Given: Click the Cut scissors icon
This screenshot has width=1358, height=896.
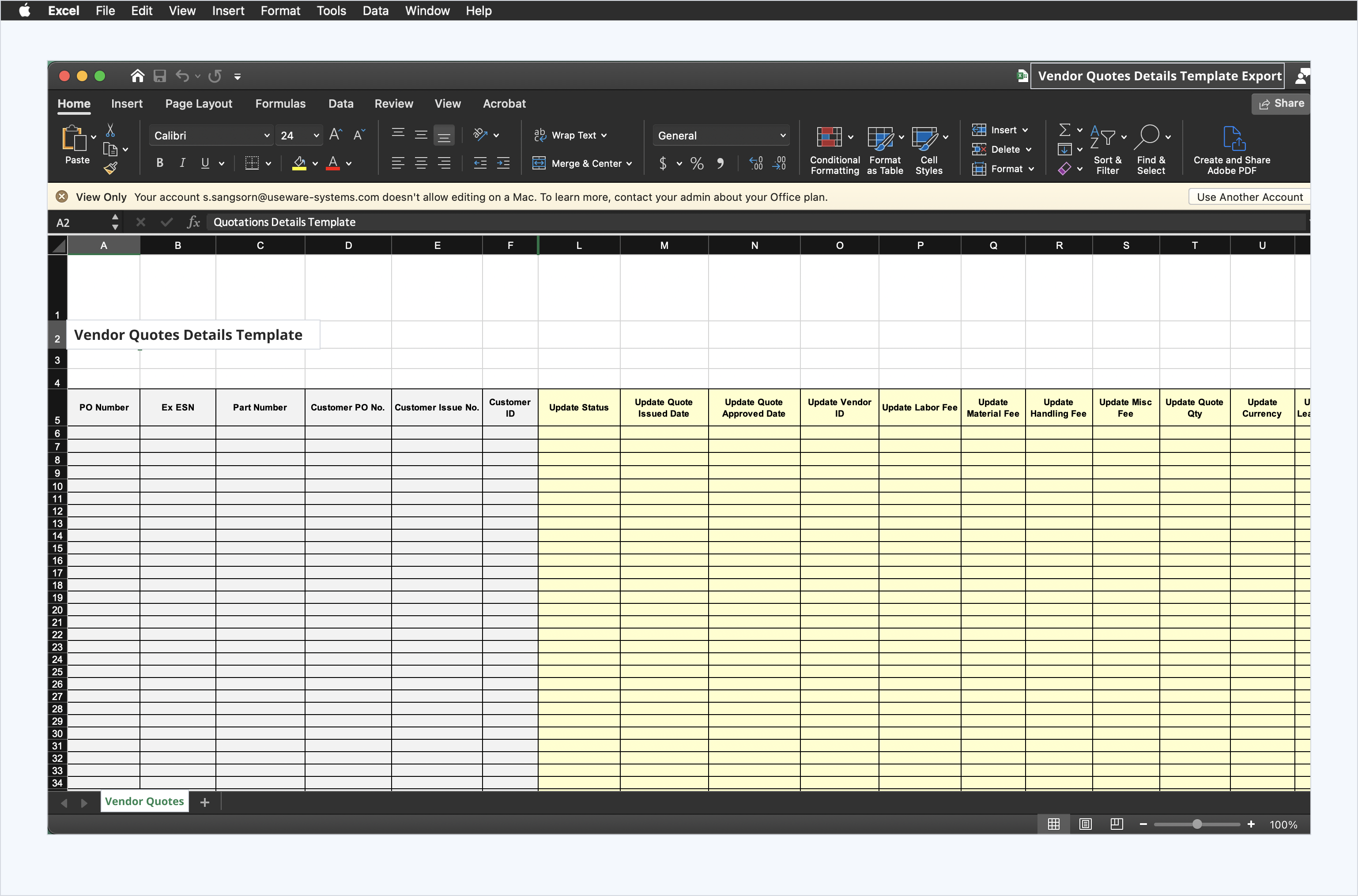Looking at the screenshot, I should tap(110, 130).
